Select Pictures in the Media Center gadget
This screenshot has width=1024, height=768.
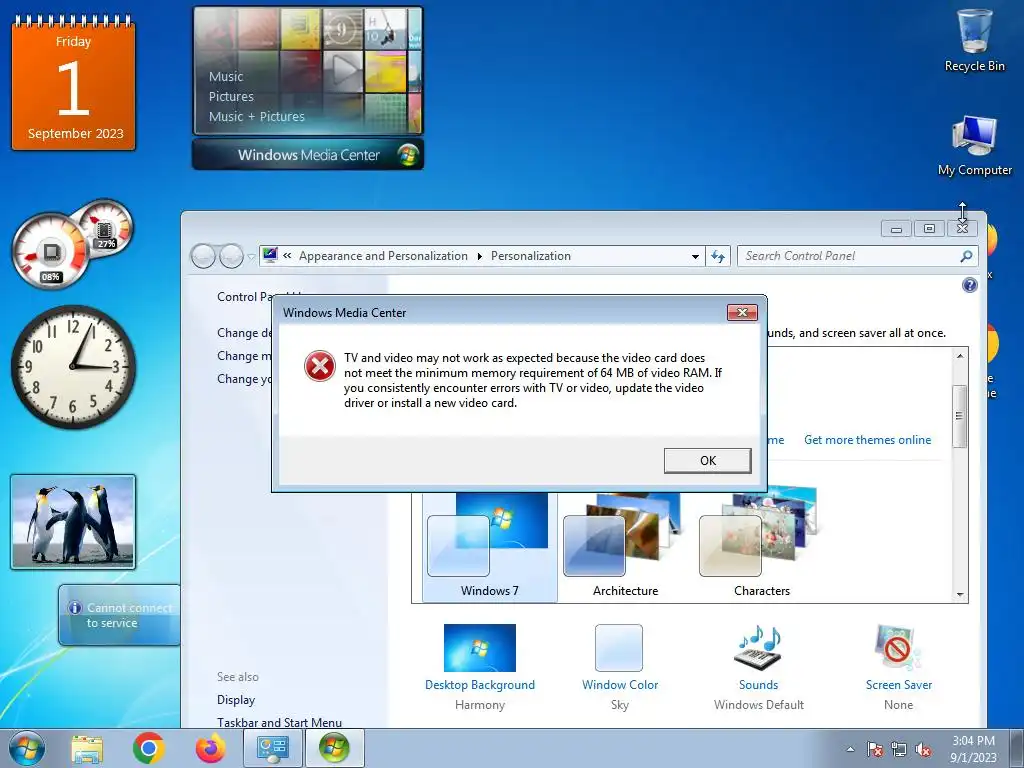231,97
